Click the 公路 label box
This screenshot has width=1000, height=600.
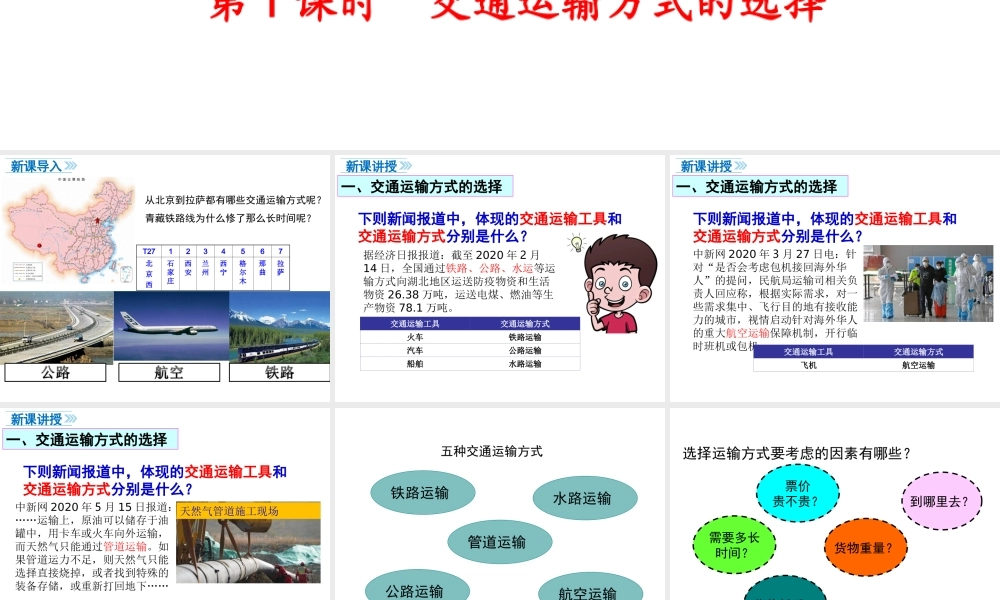tap(55, 372)
